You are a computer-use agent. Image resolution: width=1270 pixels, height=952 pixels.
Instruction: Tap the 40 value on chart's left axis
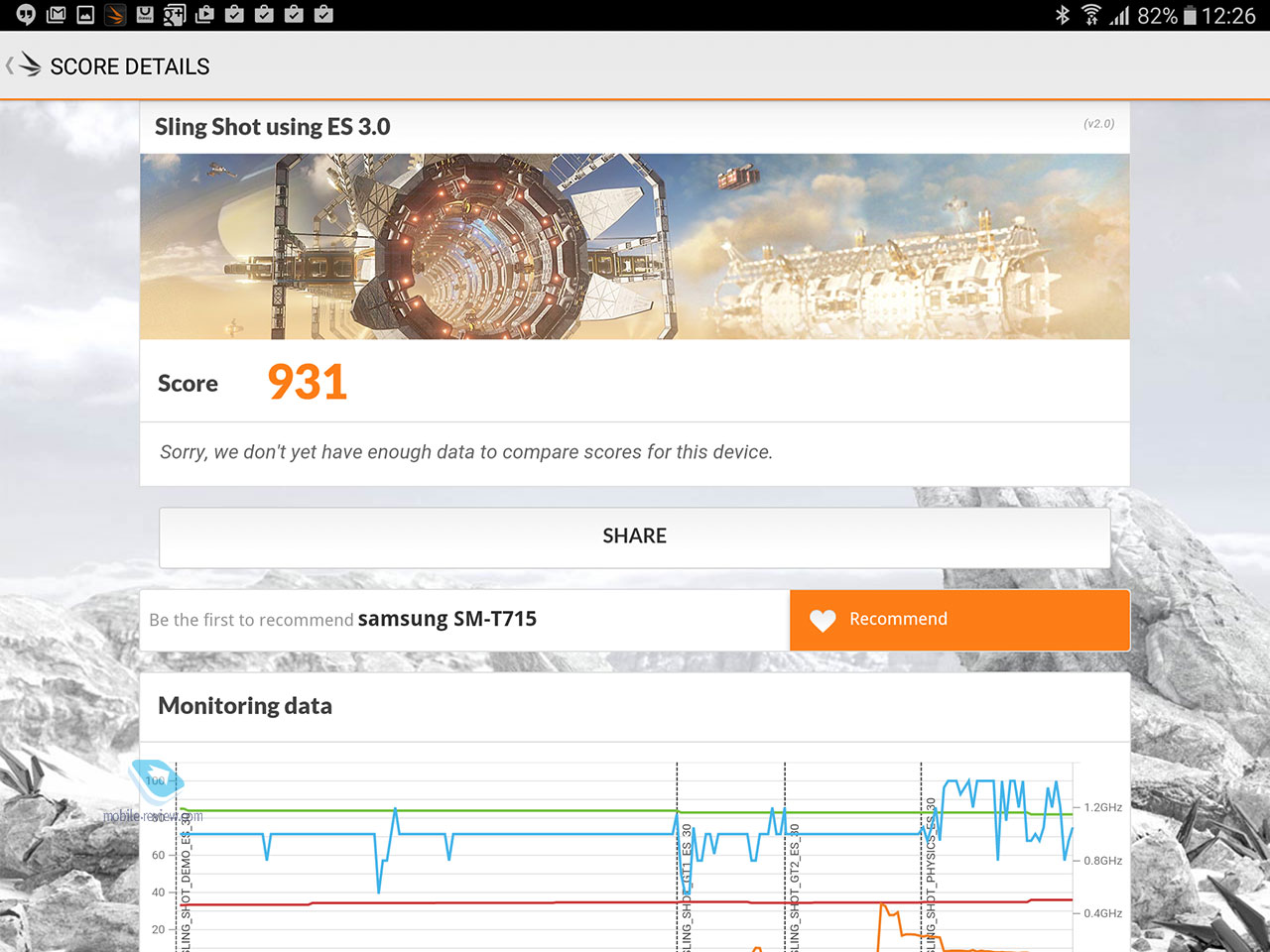point(158,892)
